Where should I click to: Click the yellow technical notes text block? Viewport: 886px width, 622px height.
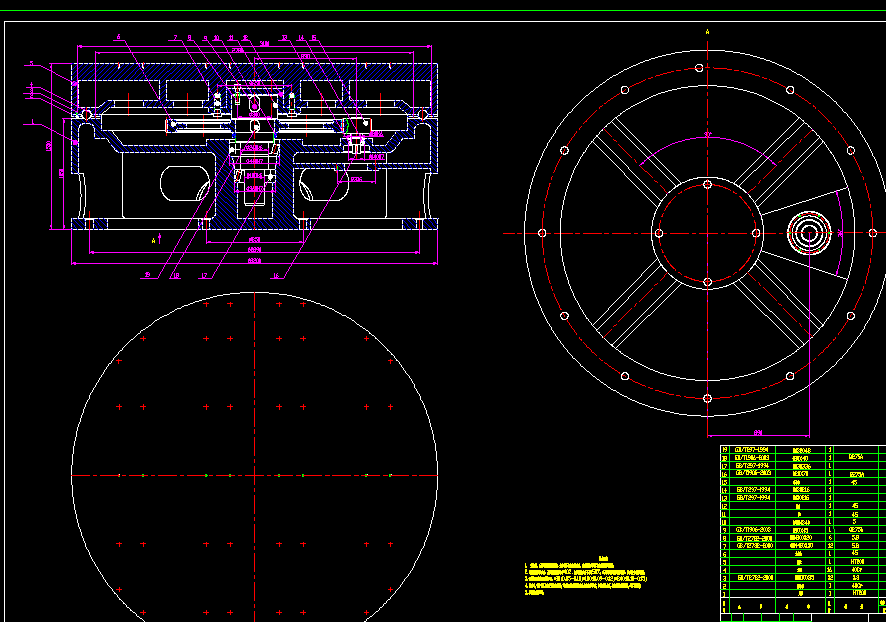click(x=585, y=577)
